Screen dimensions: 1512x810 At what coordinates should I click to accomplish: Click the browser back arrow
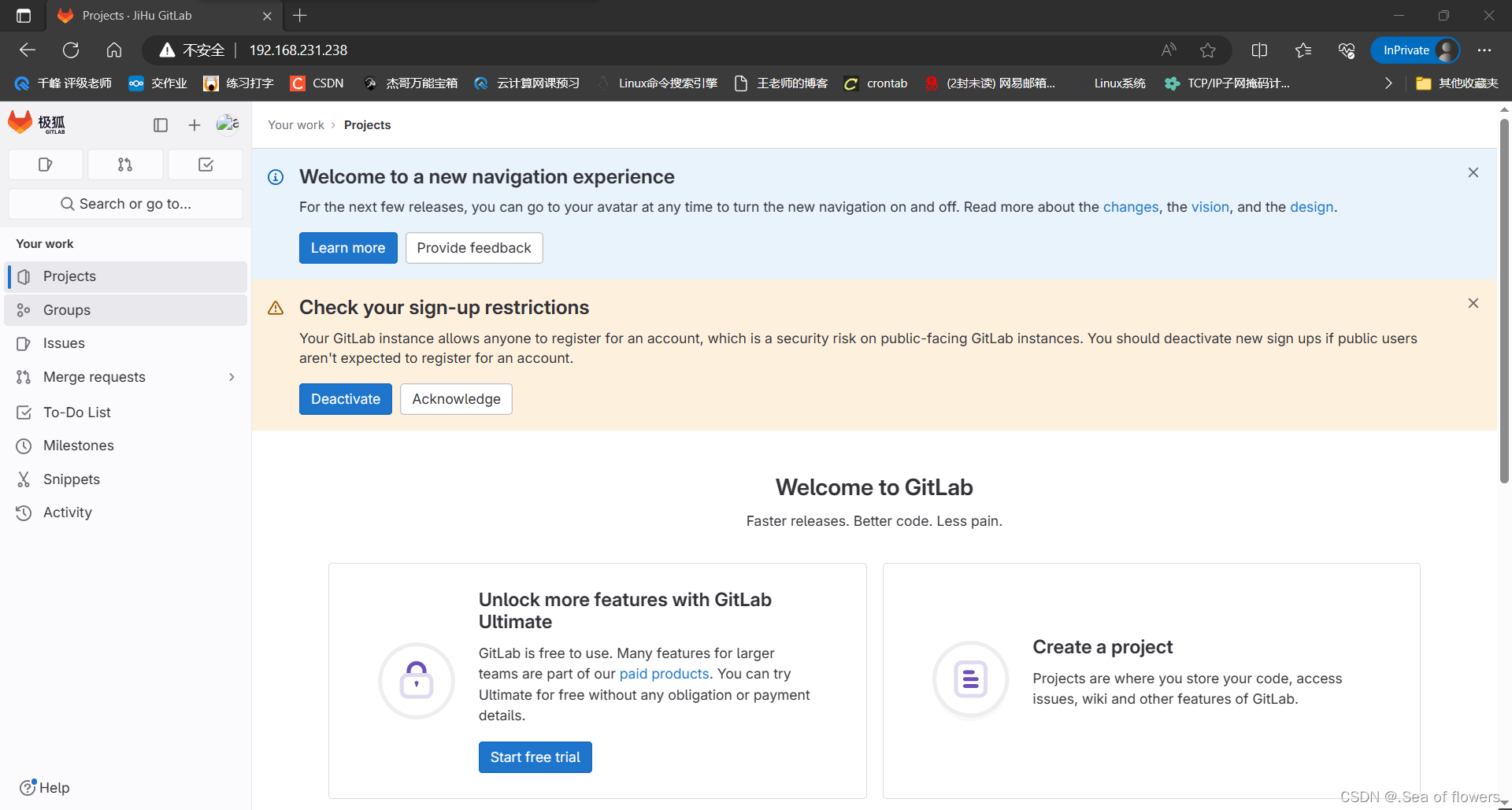point(28,50)
